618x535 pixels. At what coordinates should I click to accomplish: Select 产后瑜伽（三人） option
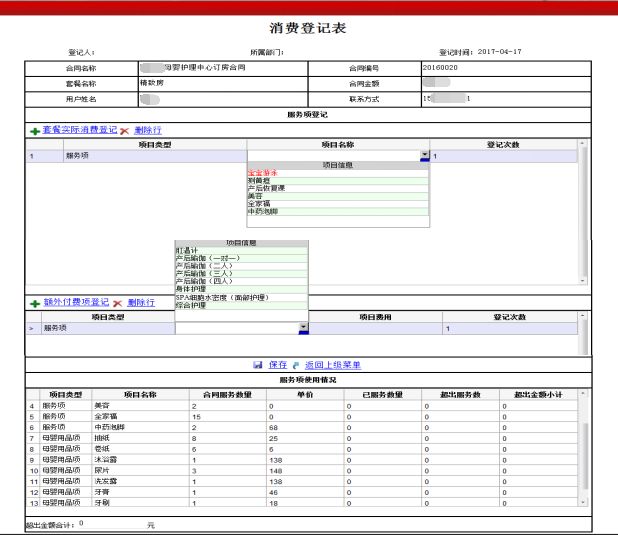pos(241,274)
